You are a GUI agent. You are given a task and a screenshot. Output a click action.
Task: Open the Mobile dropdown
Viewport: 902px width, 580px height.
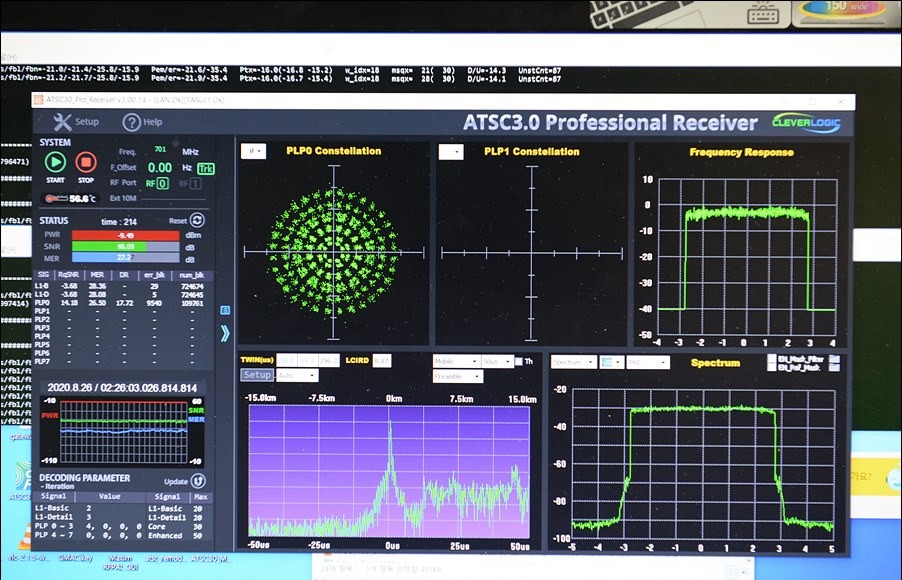(456, 361)
